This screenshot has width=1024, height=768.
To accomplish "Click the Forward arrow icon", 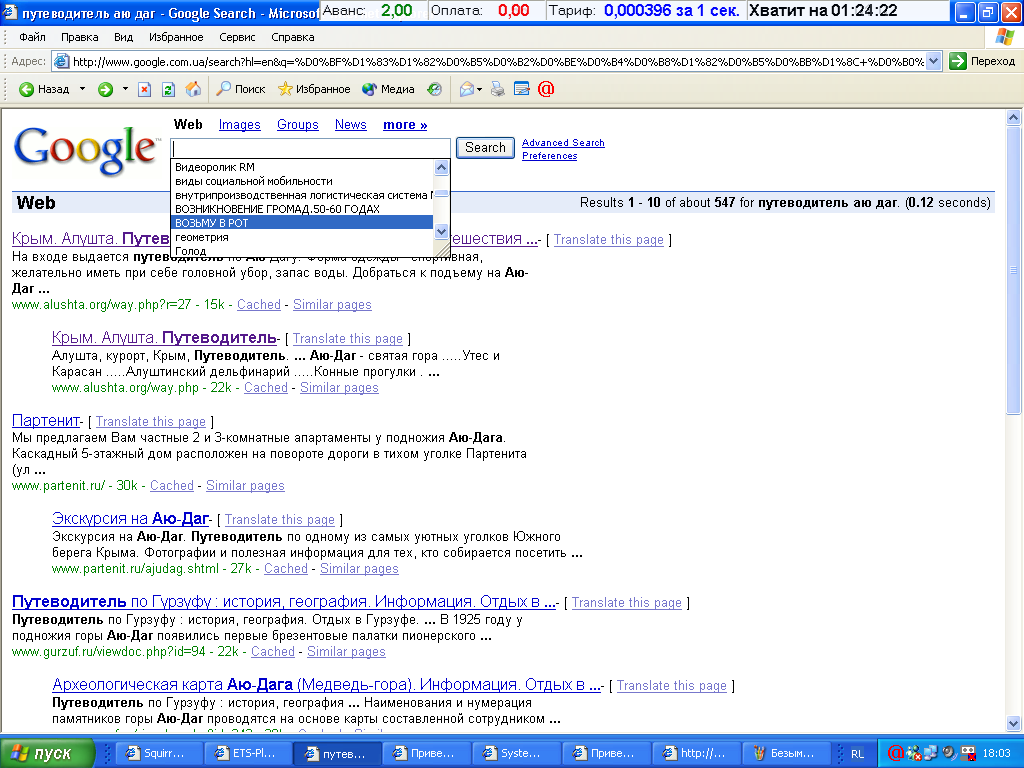I will 105,89.
